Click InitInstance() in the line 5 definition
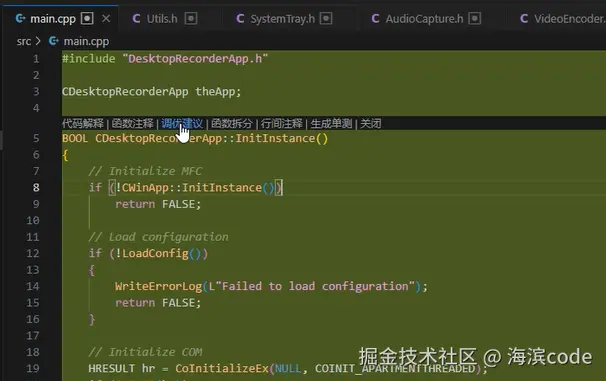Screen dimensions: 606x381 pos(281,138)
